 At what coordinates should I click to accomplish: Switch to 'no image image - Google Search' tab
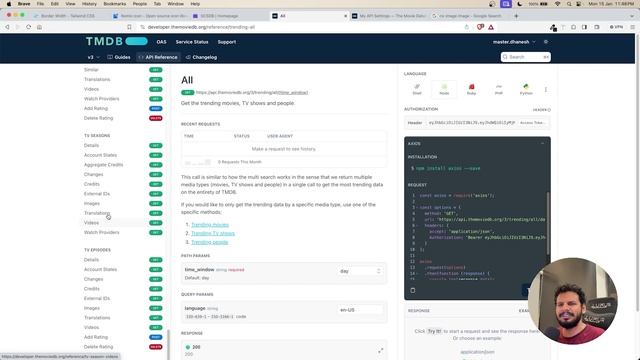coord(467,16)
